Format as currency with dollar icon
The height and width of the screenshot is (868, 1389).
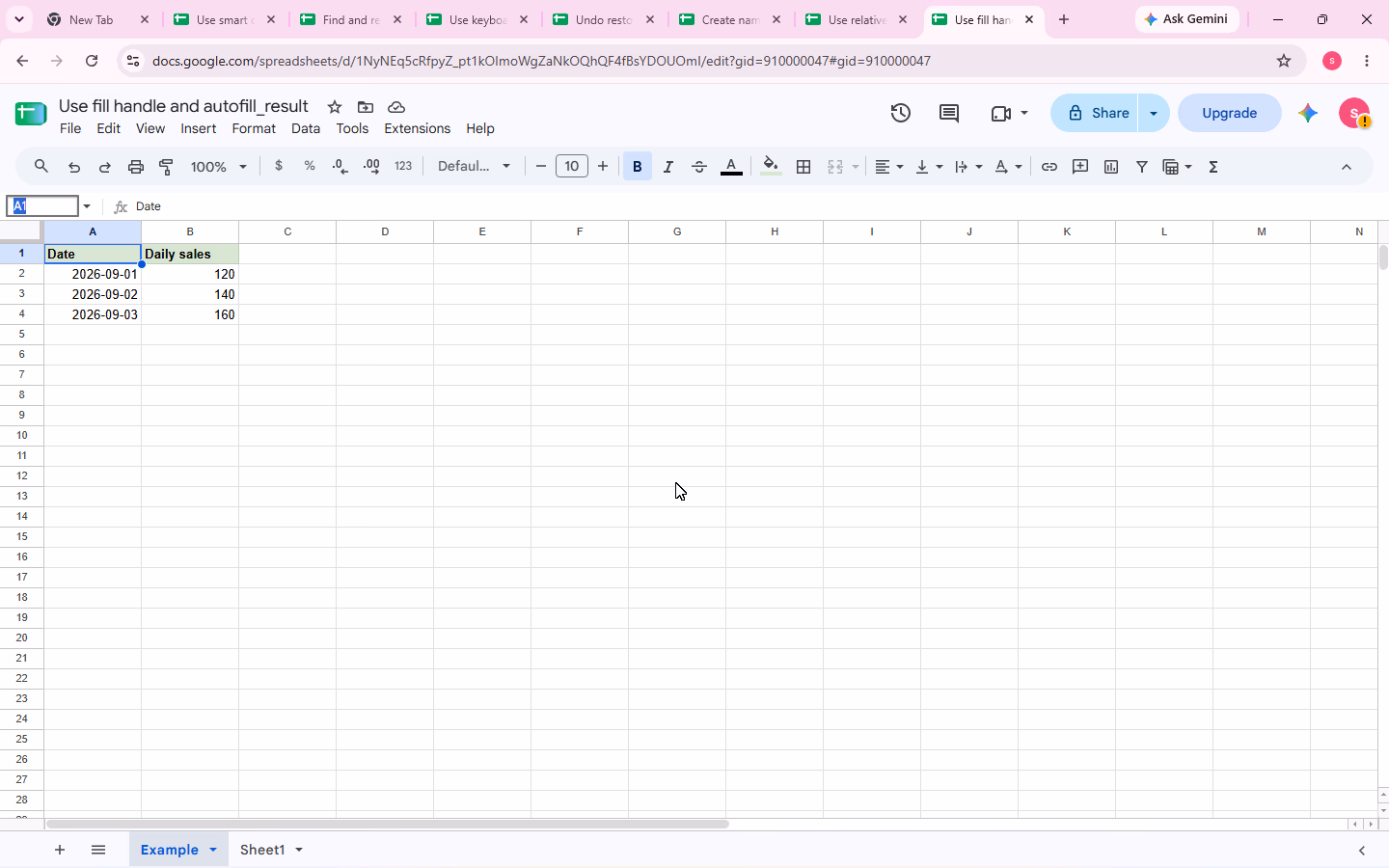coord(279,167)
